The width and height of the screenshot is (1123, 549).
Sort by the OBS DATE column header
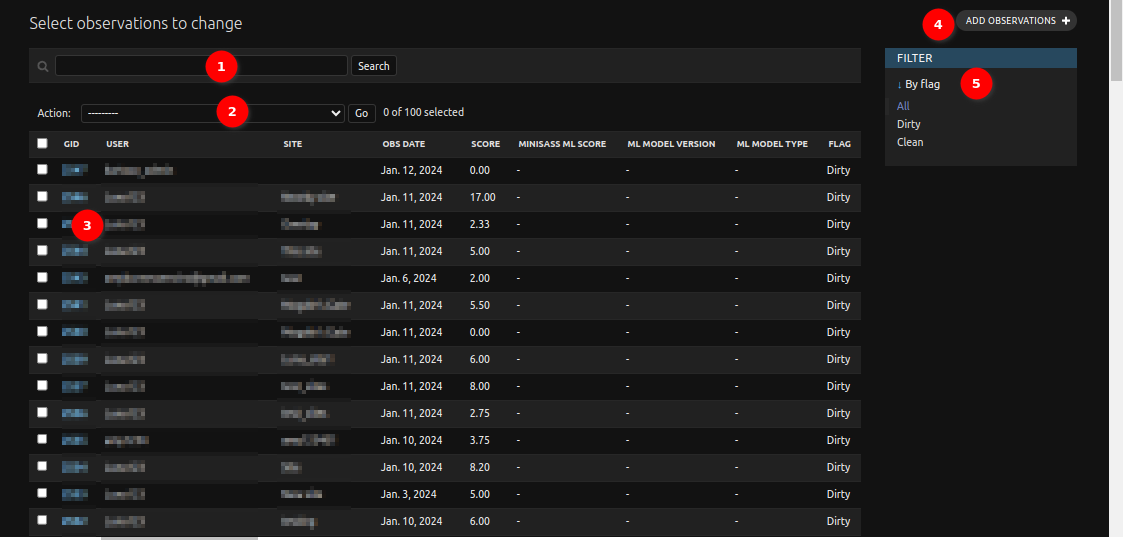[x=403, y=144]
